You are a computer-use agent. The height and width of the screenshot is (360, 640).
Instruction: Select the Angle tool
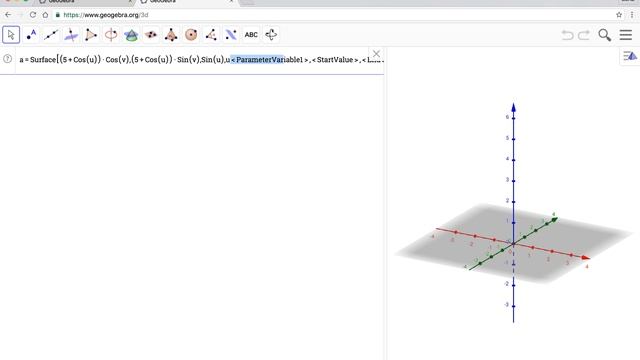211,35
